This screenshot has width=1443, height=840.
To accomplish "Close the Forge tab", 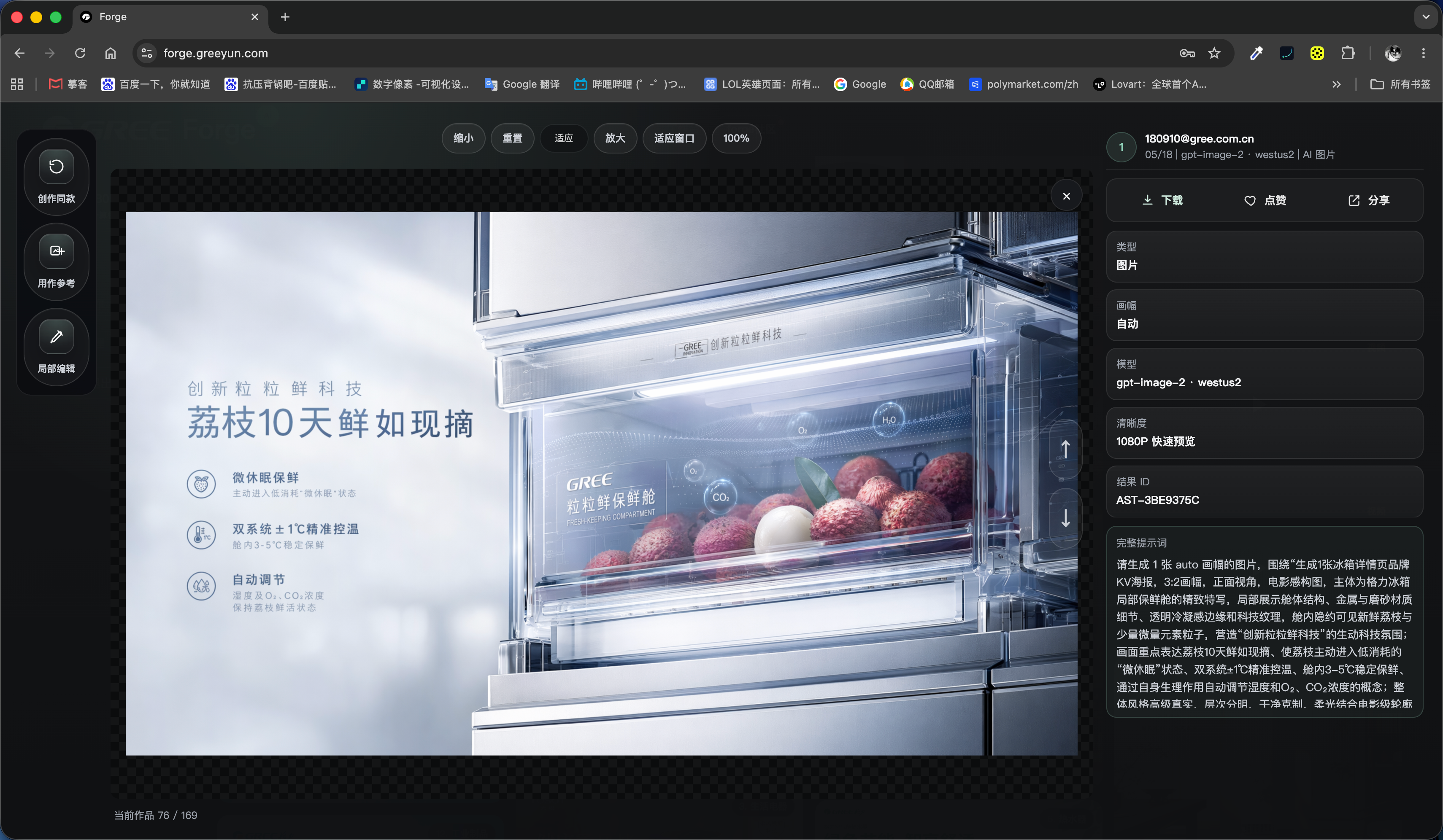I will [x=255, y=16].
